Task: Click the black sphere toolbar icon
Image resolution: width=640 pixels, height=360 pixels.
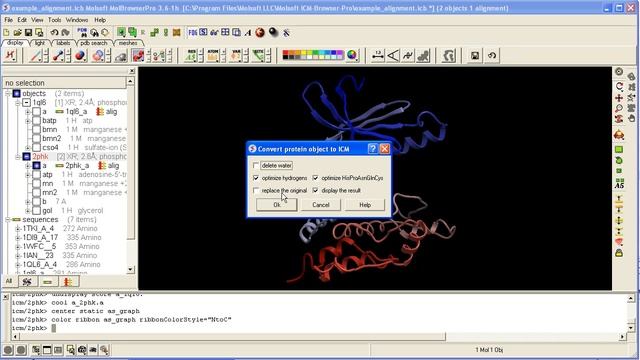Action: coord(273,32)
